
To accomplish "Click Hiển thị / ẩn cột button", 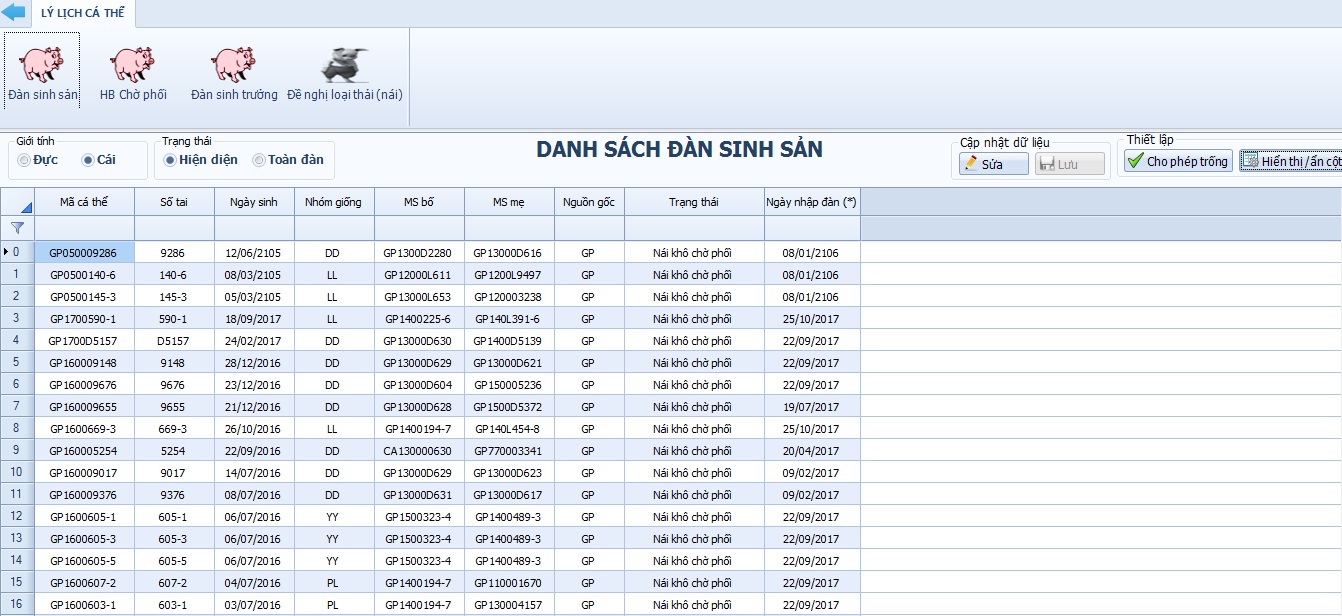I will (x=1291, y=161).
